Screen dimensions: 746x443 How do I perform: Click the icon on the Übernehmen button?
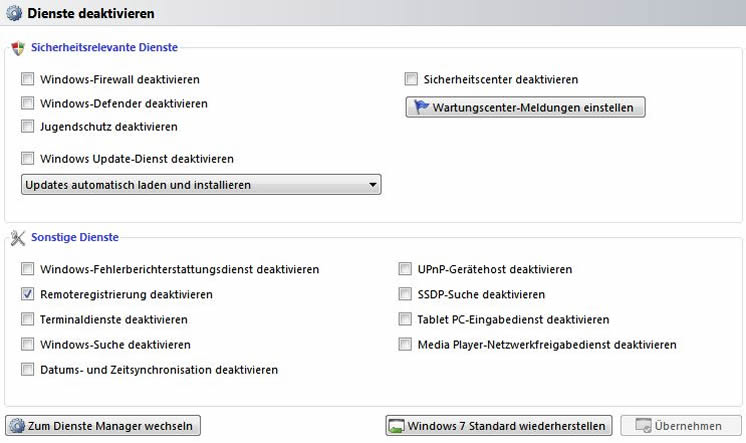pyautogui.click(x=643, y=426)
